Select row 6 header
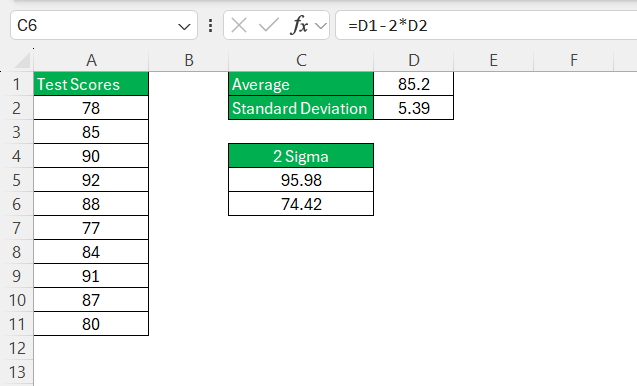637x386 pixels. (16, 204)
